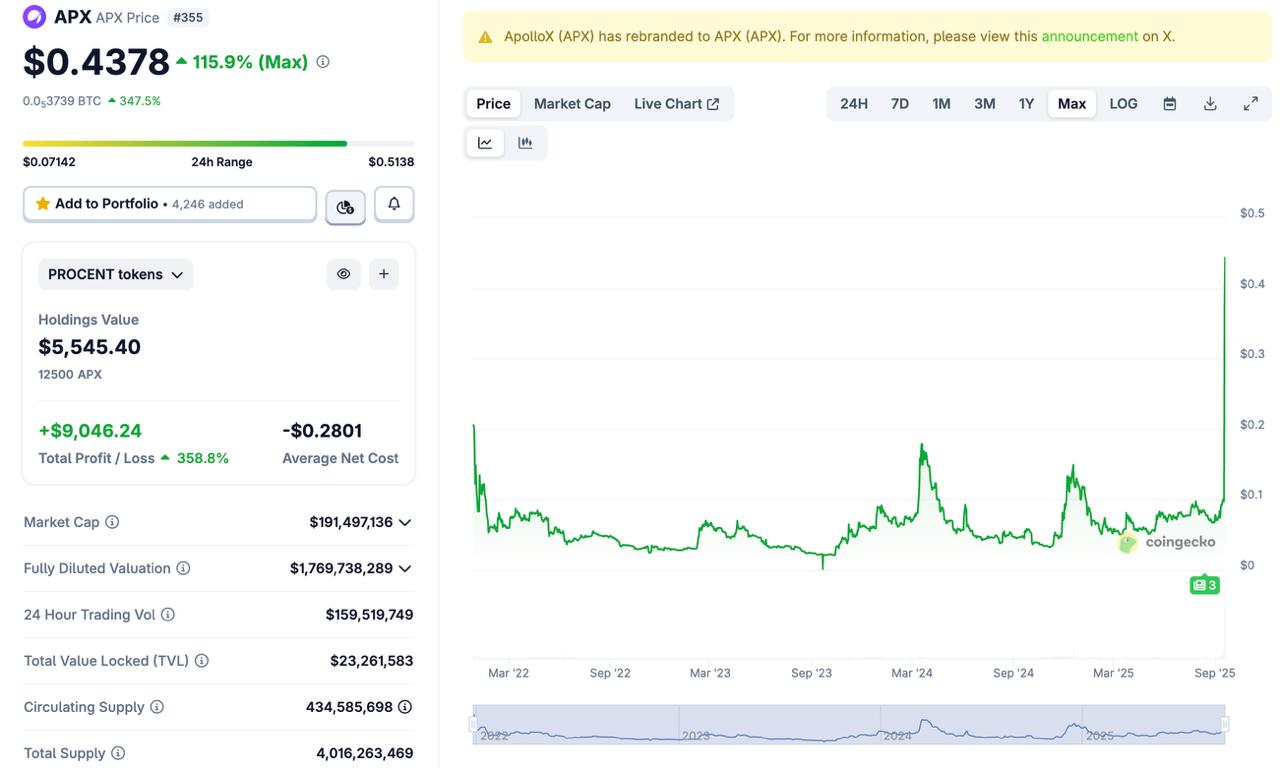1280x768 pixels.
Task: Open the calendar date range picker
Action: pos(1169,104)
